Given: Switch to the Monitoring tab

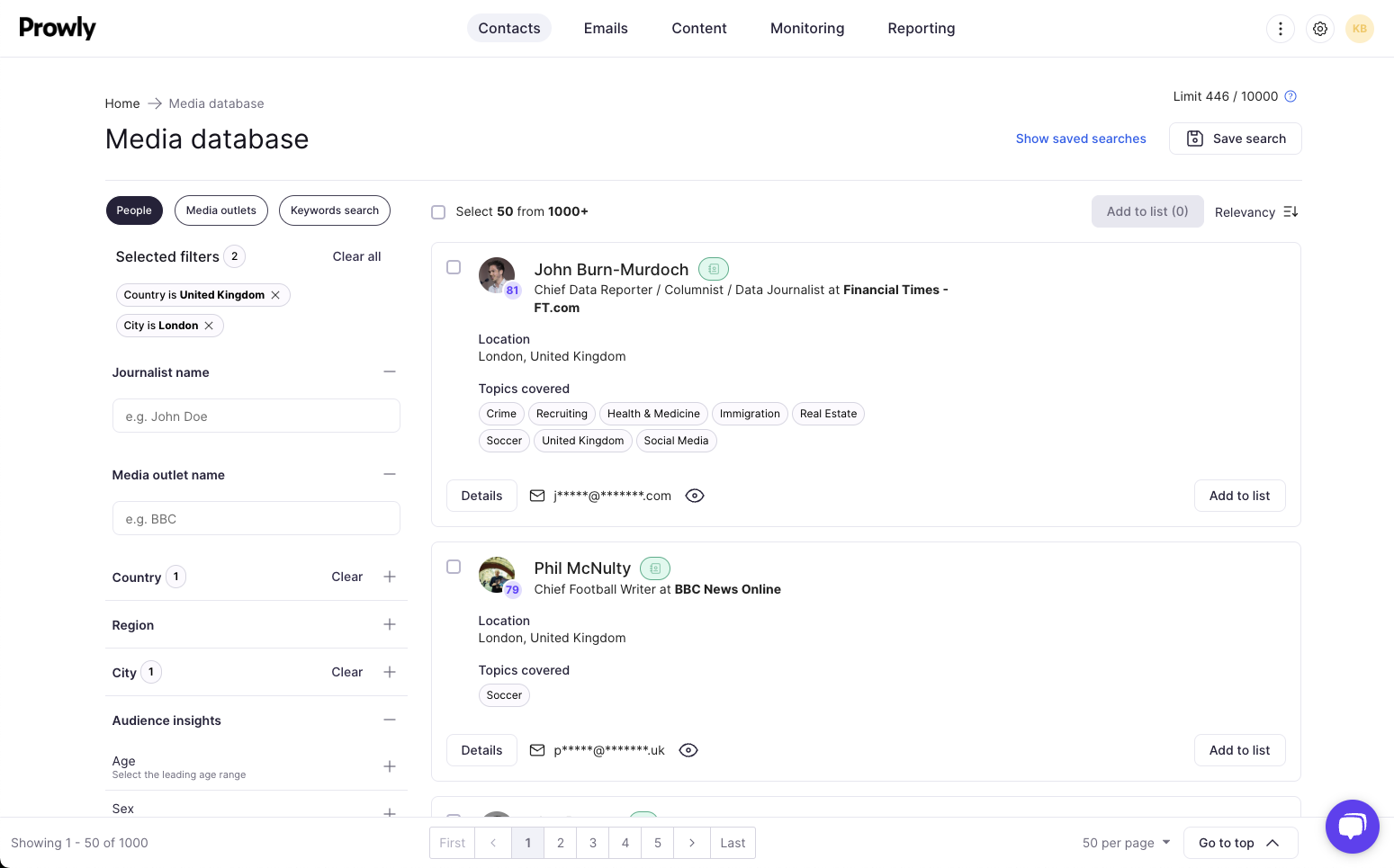Looking at the screenshot, I should coord(806,29).
